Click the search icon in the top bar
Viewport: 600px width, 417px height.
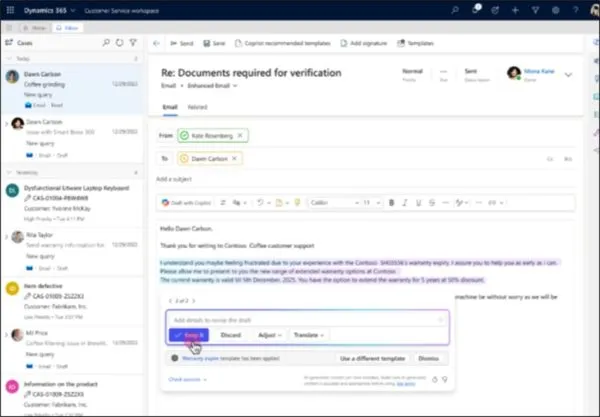455,10
